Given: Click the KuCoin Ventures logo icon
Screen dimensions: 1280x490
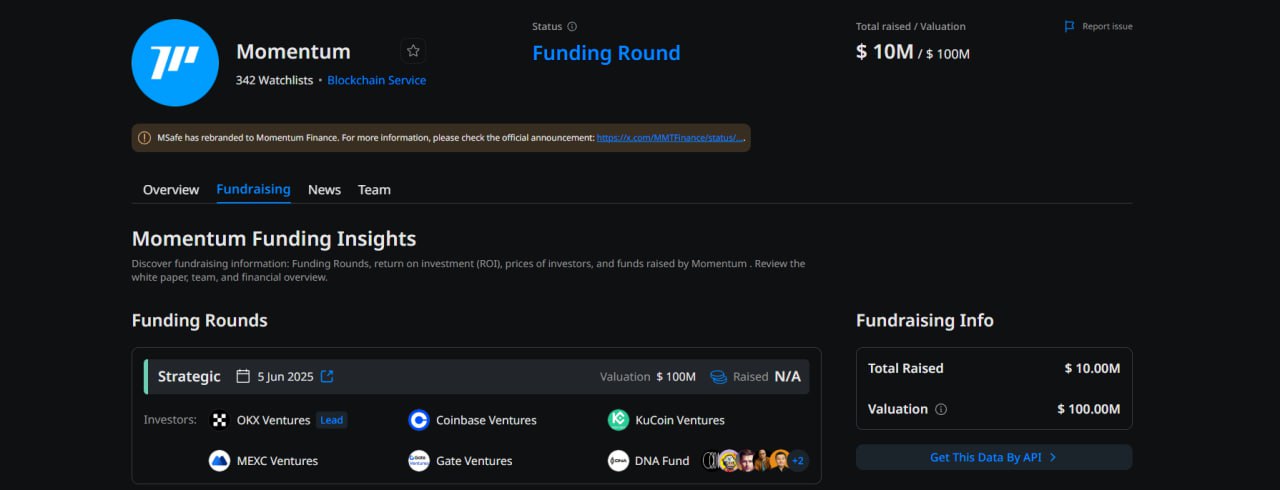Looking at the screenshot, I should (x=618, y=420).
